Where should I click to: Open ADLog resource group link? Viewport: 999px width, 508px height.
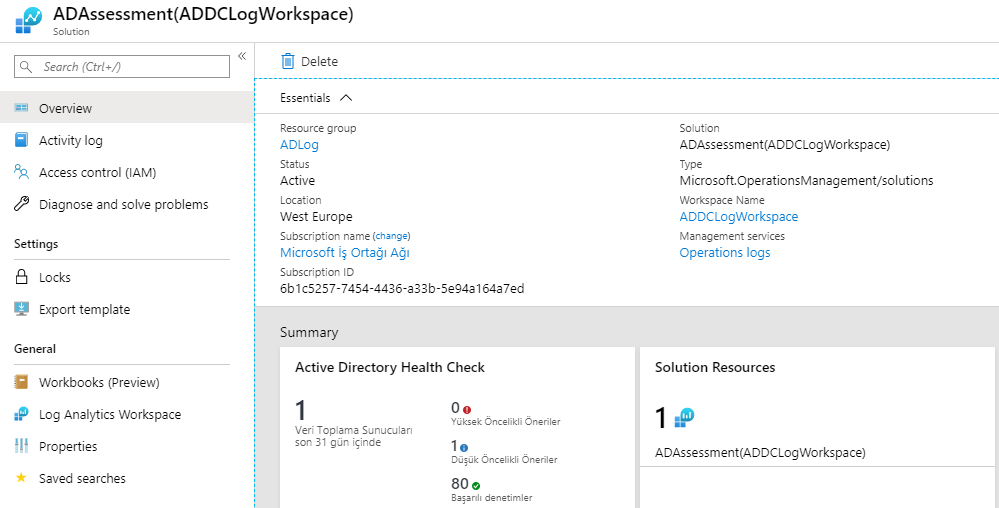pos(299,145)
